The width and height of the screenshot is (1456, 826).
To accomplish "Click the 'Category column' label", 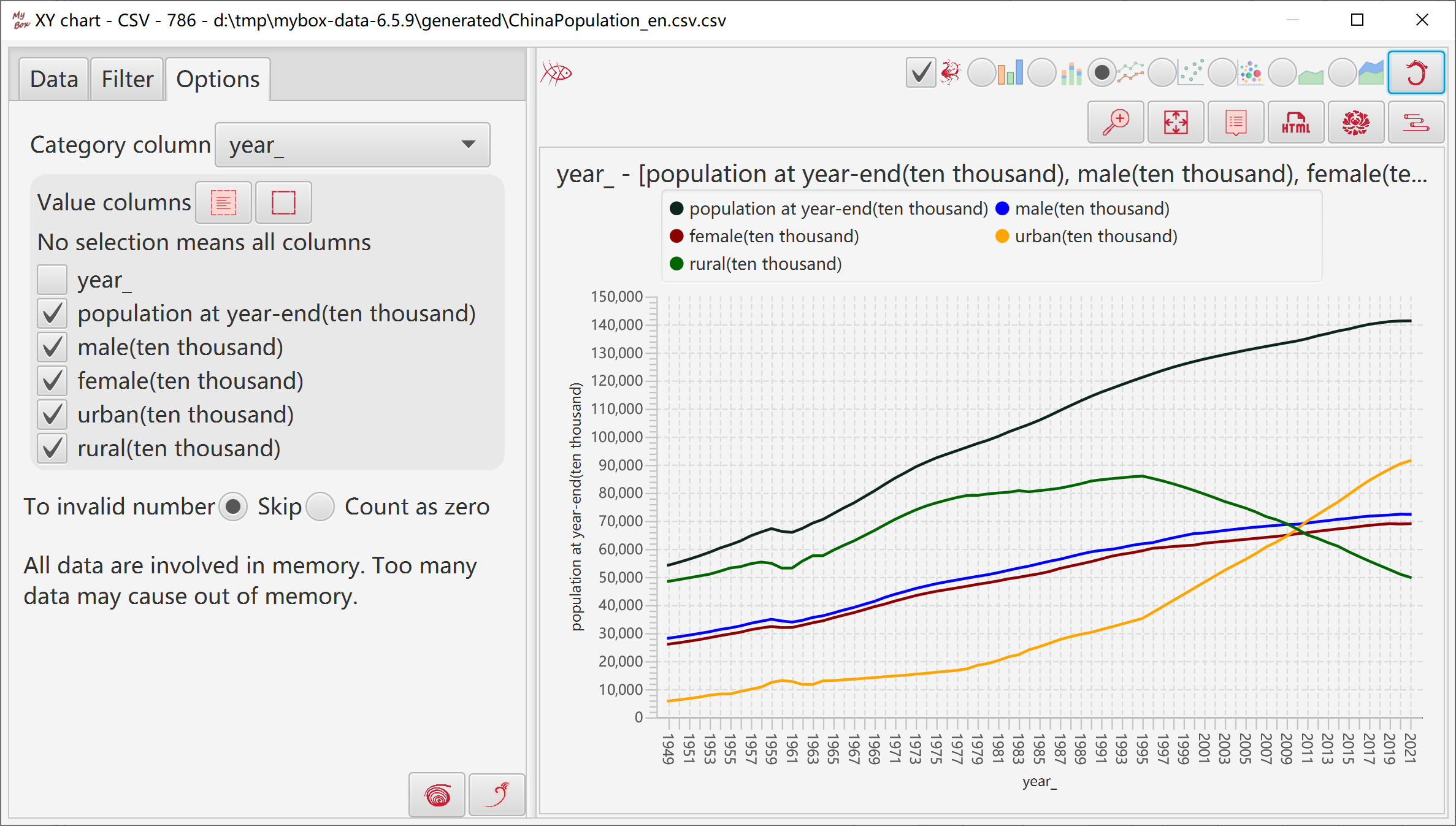I will (120, 145).
